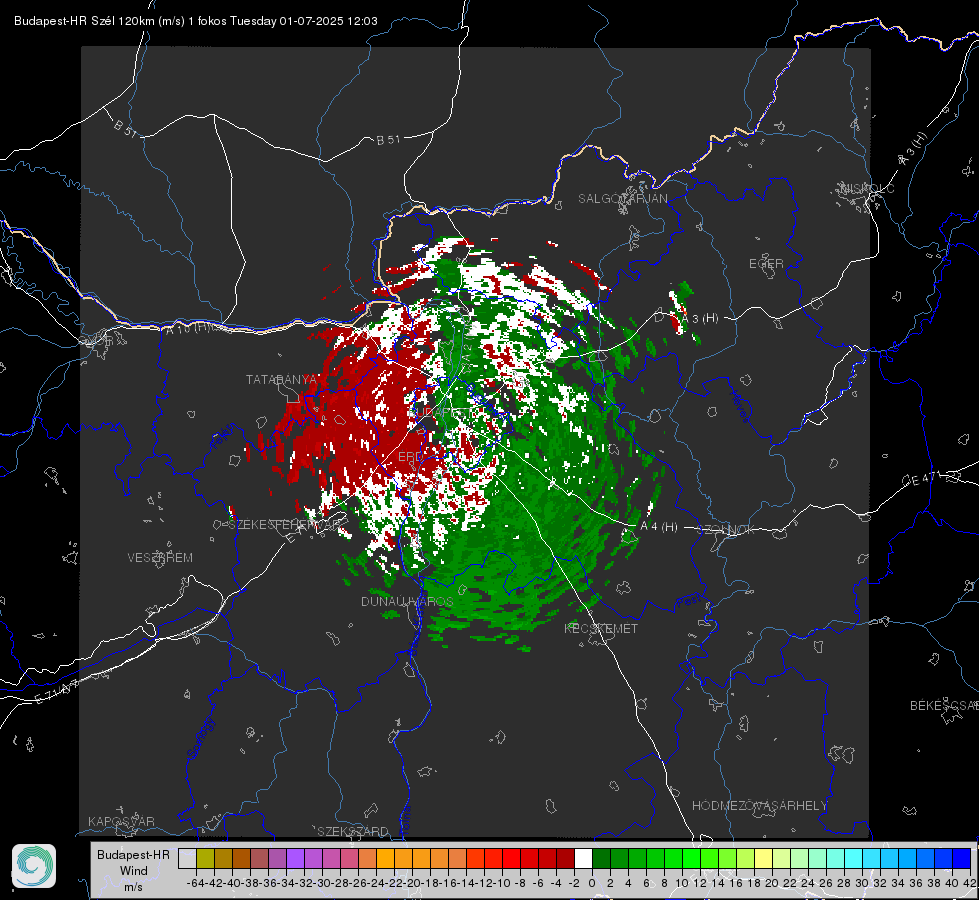The width and height of the screenshot is (979, 900).
Task: Pick the bright green 10 to 12 swatch
Action: pos(691,858)
